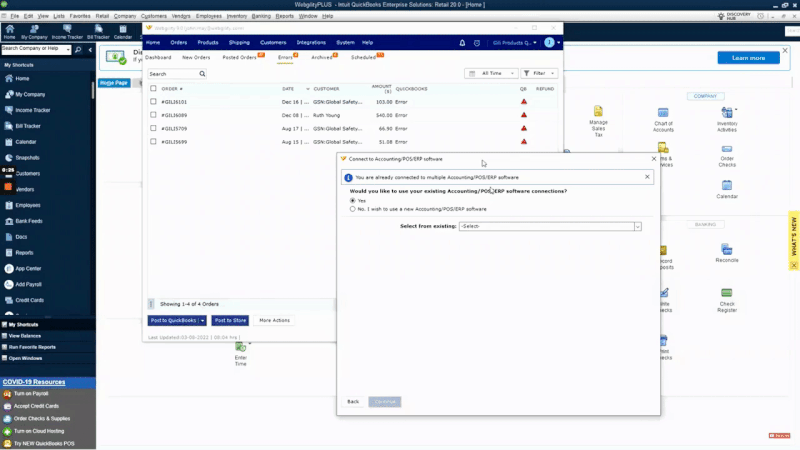Select the Yes radio option

[x=353, y=201]
